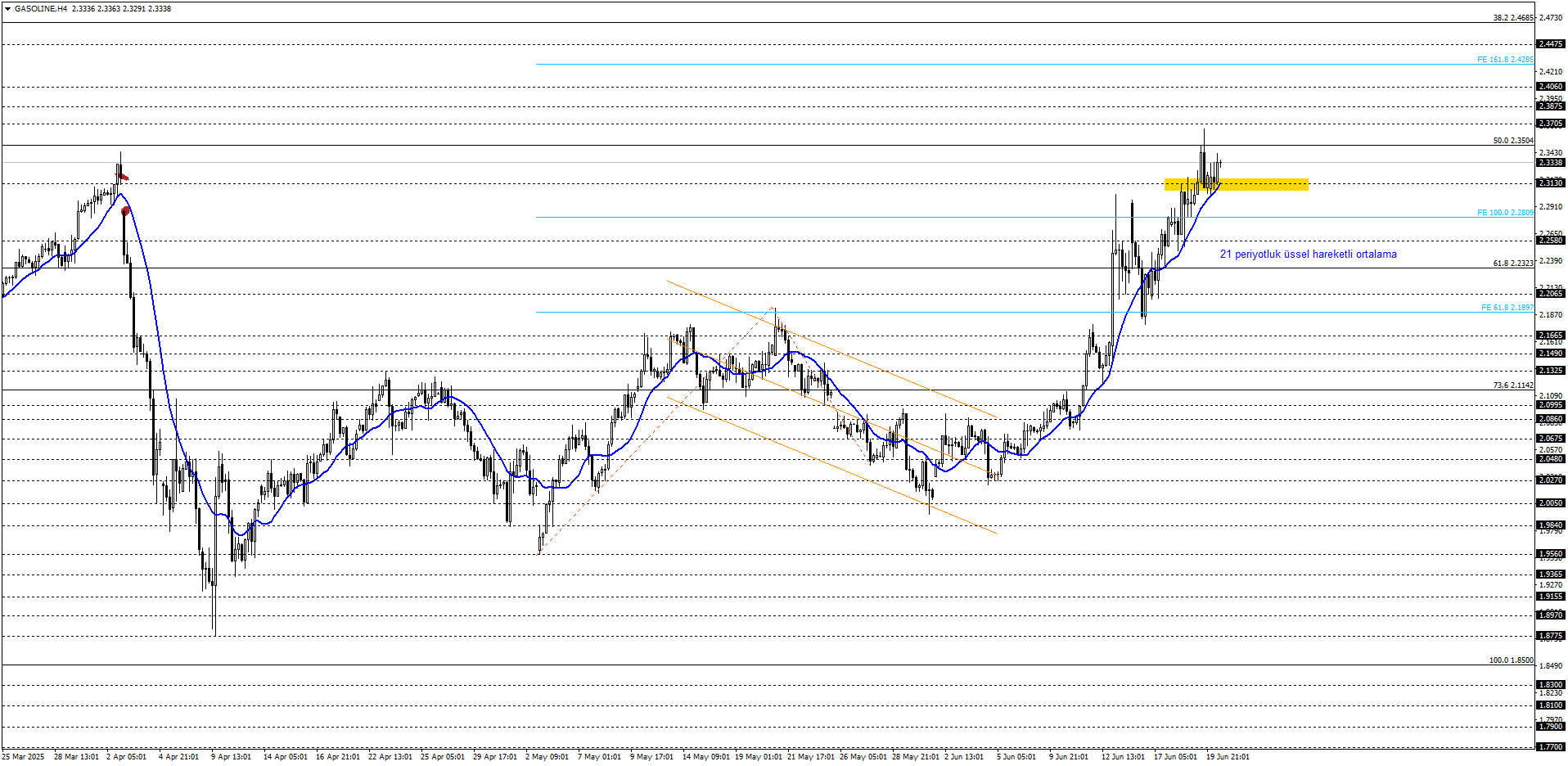
Task: Click the 2.0050 level tag on price axis
Action: point(1551,503)
